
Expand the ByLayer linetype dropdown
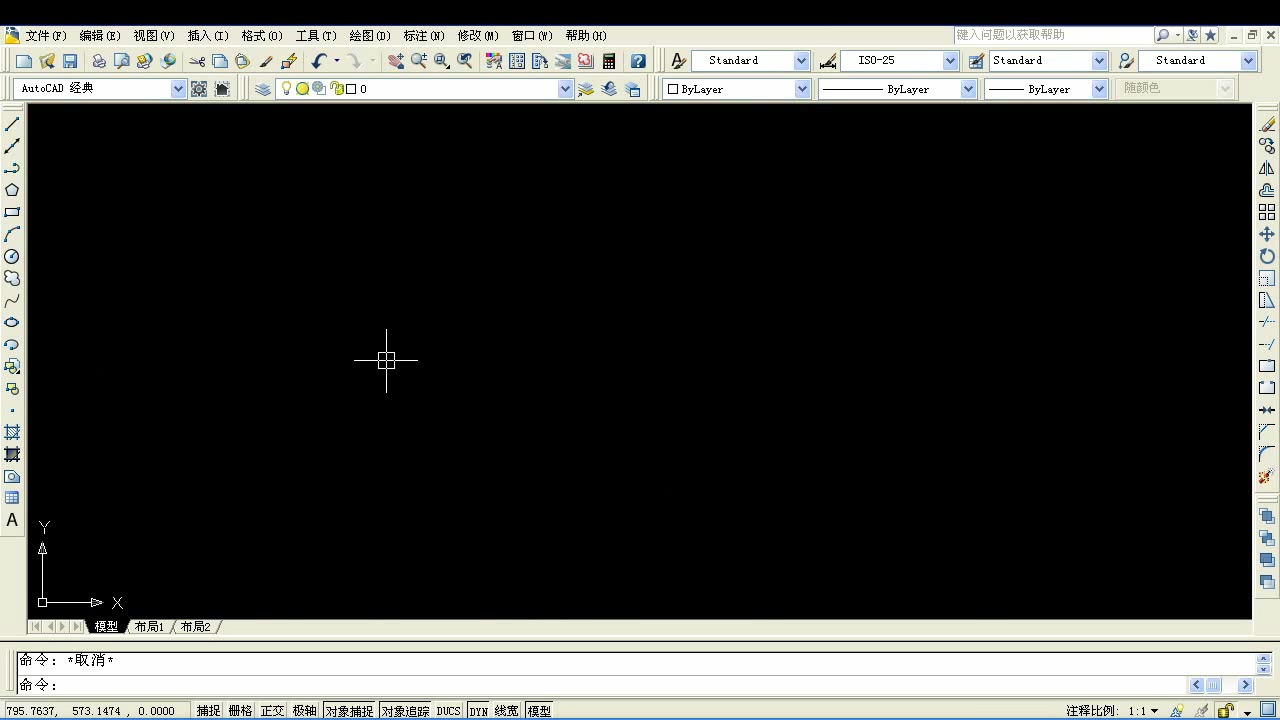pyautogui.click(x=968, y=89)
